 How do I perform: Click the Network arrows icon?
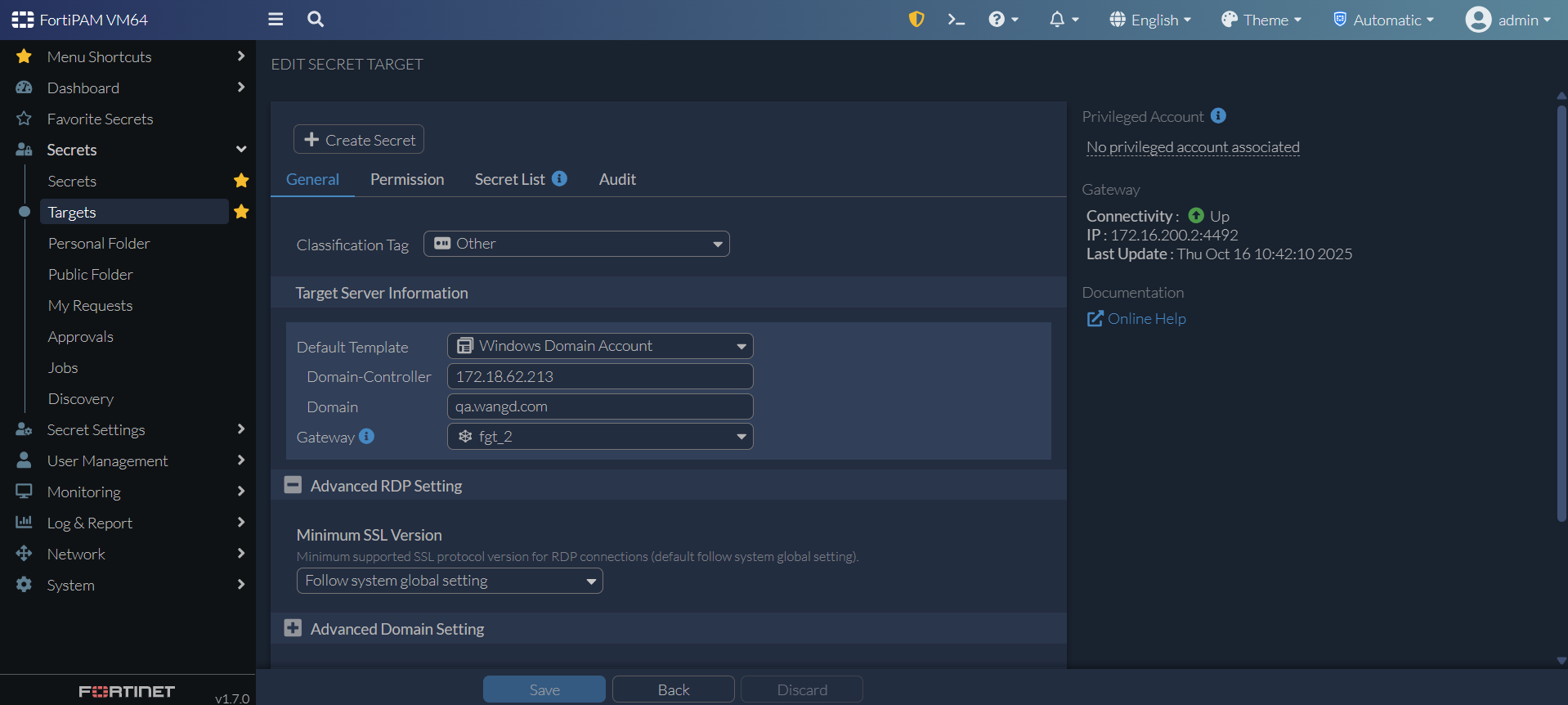(24, 554)
